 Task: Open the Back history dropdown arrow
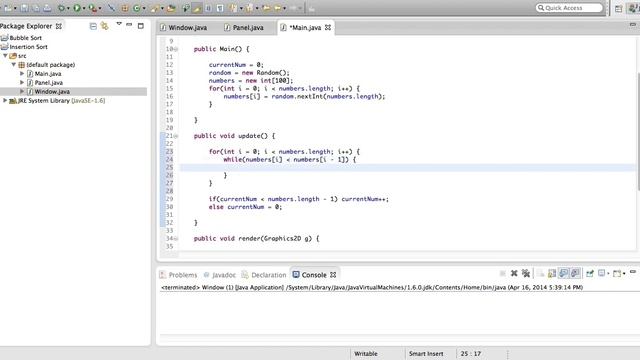[284, 8]
